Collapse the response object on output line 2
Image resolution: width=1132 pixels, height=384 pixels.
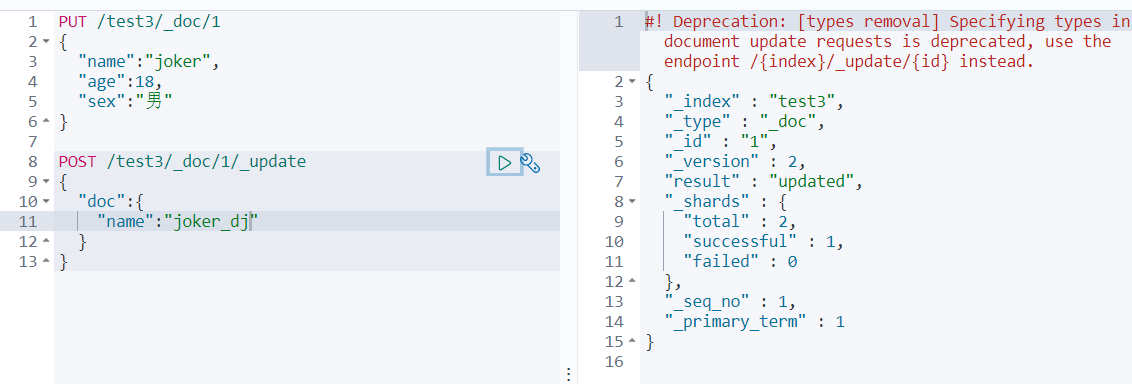[632, 82]
